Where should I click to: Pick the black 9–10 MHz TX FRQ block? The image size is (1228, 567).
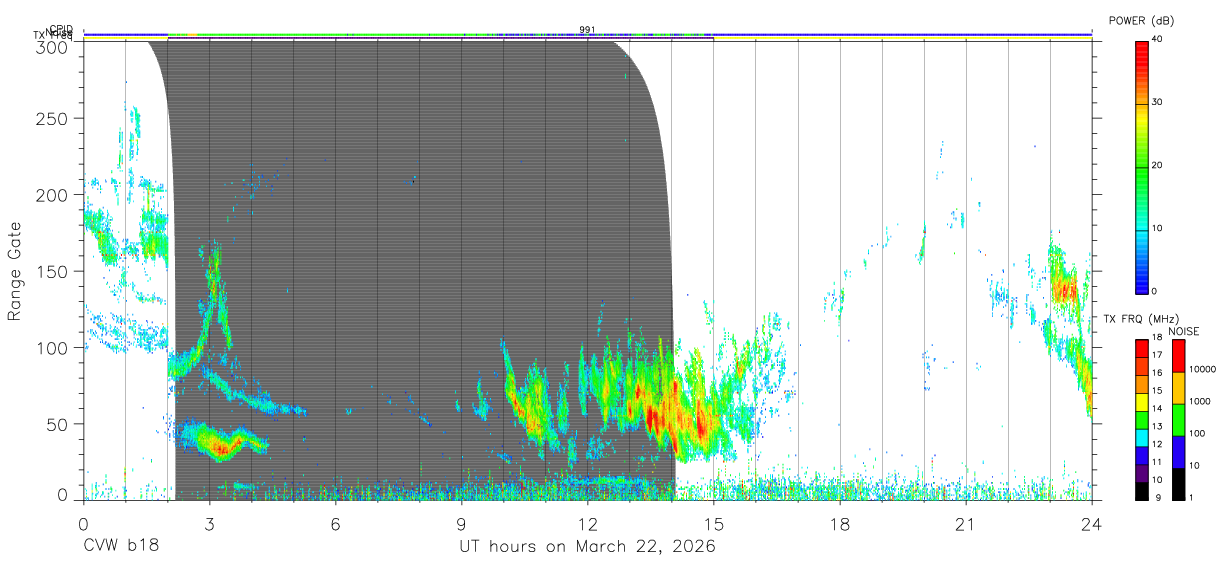[1142, 490]
